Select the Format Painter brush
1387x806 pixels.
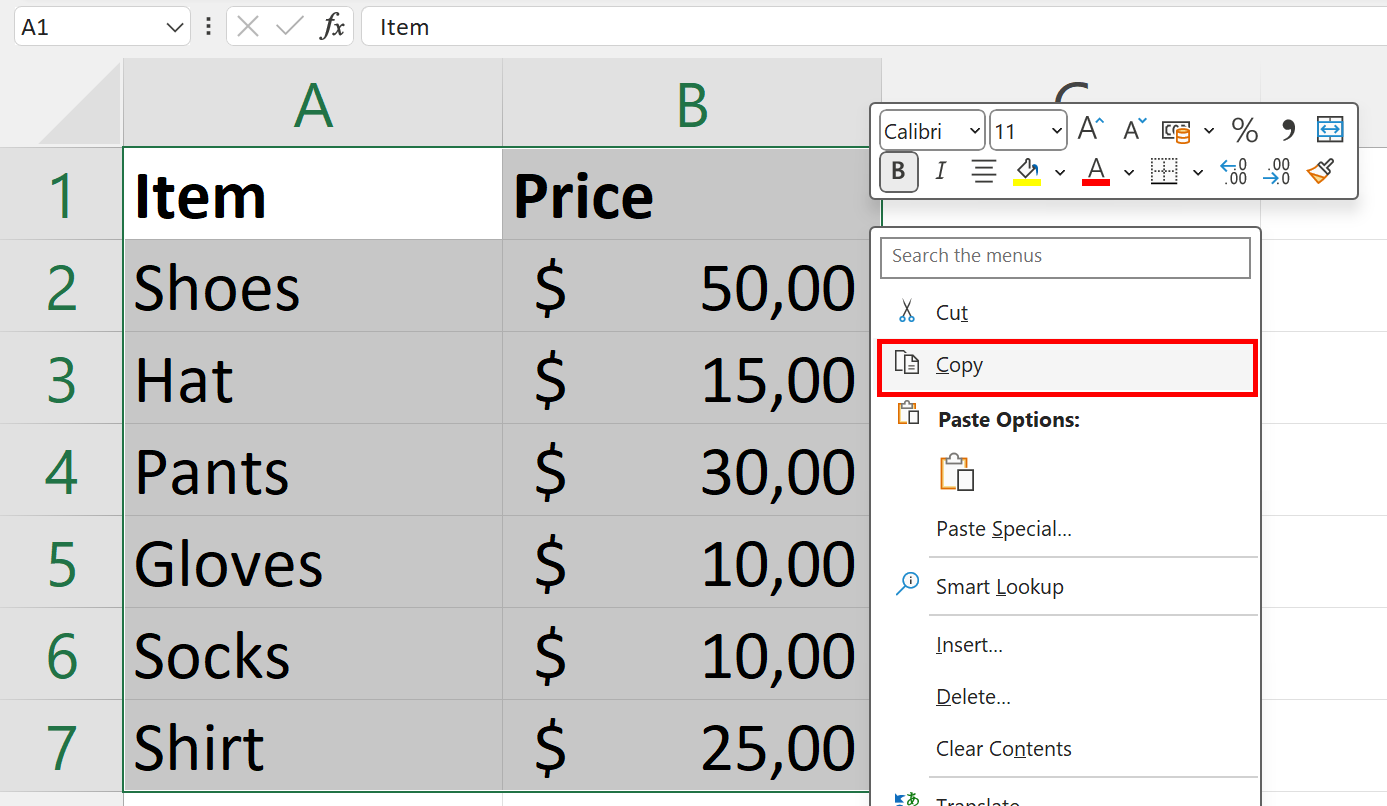[x=1321, y=172]
